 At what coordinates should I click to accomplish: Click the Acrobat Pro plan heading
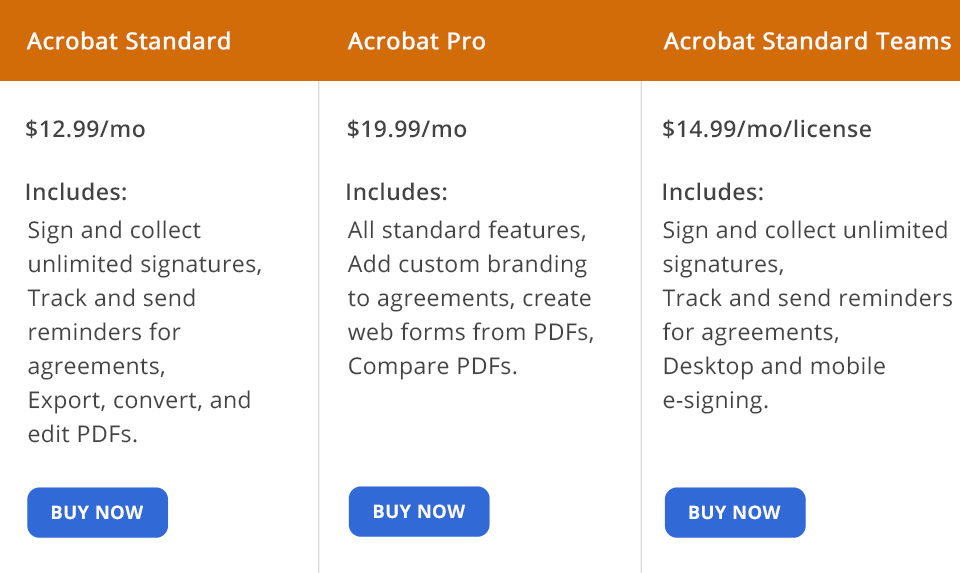coord(417,42)
